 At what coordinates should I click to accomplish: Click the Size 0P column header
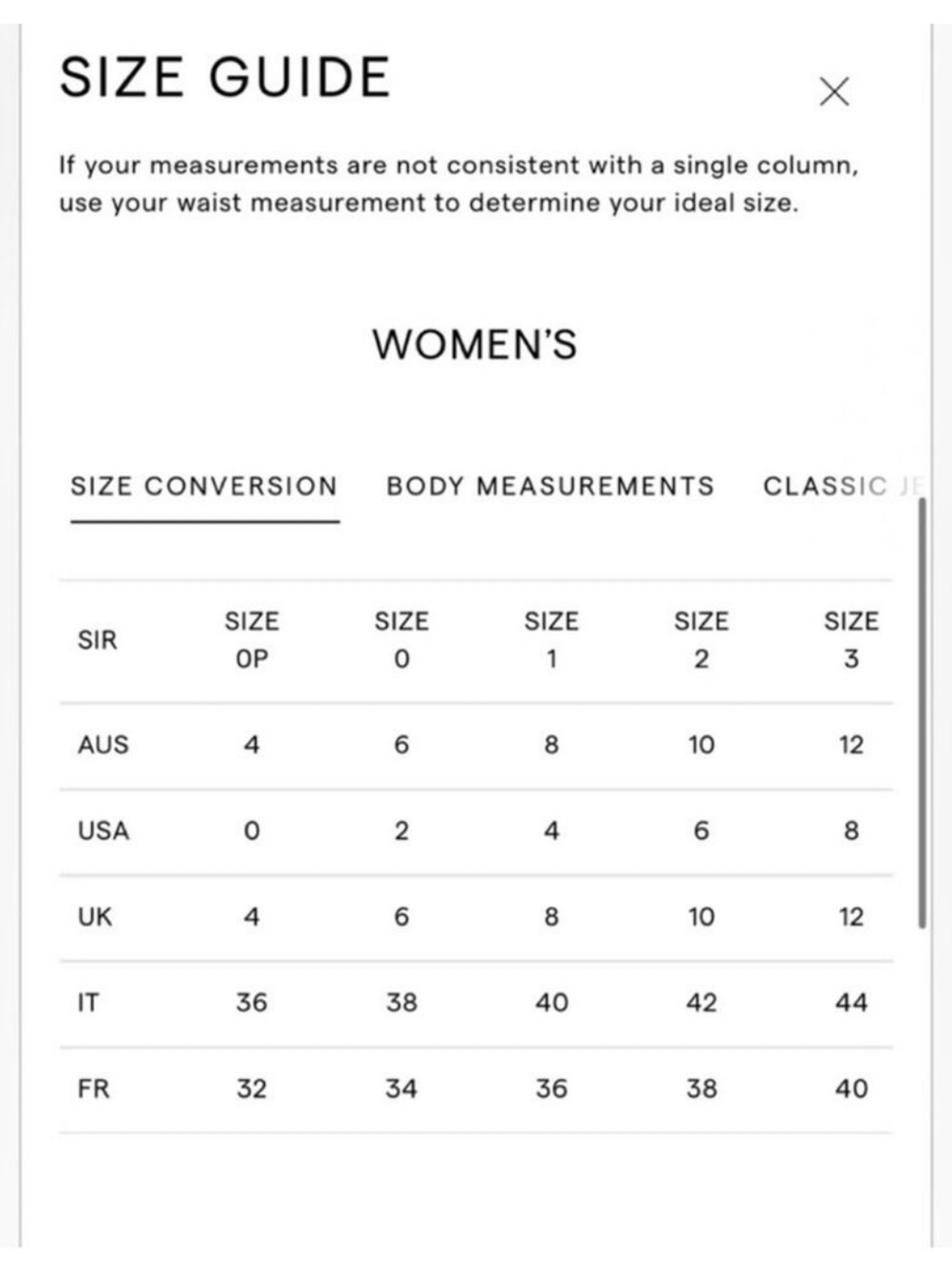(x=252, y=640)
